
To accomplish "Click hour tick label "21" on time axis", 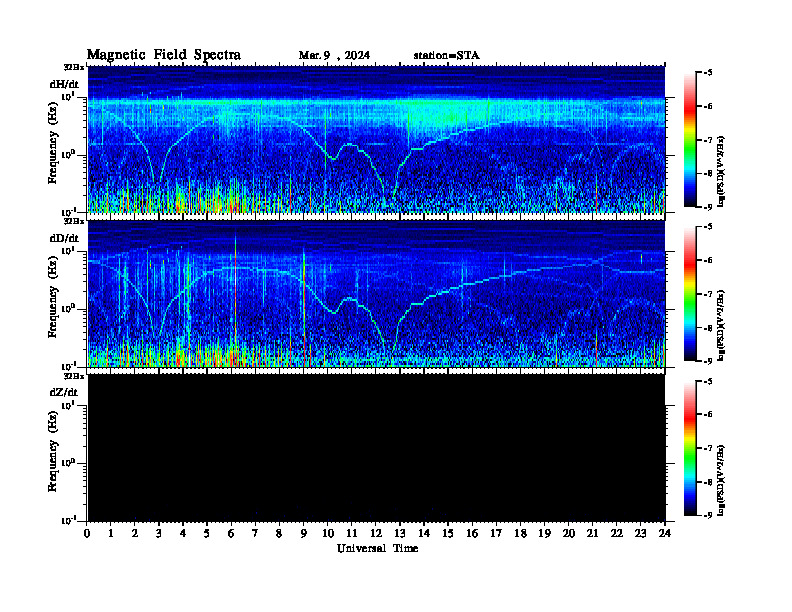I will tap(592, 533).
